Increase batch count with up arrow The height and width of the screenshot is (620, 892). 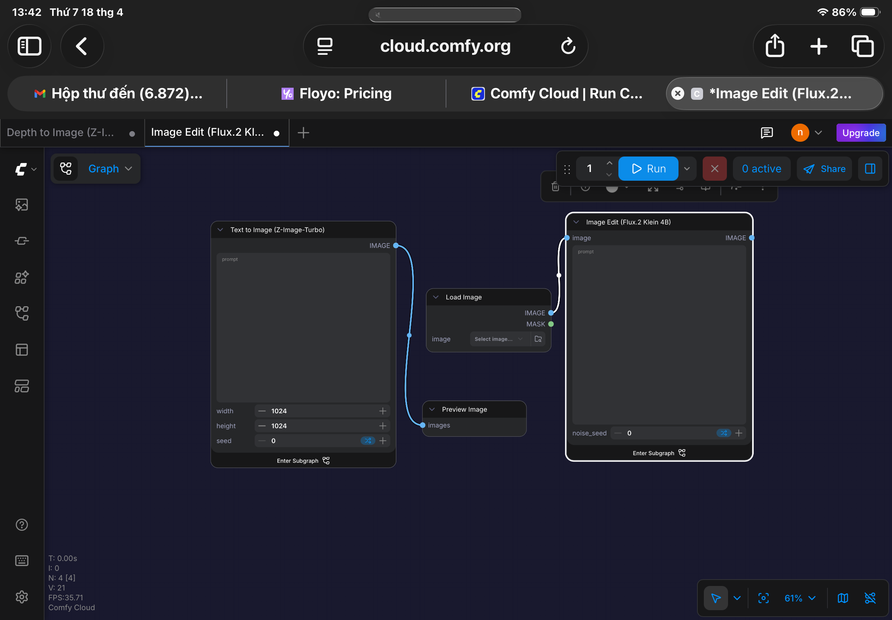click(609, 163)
